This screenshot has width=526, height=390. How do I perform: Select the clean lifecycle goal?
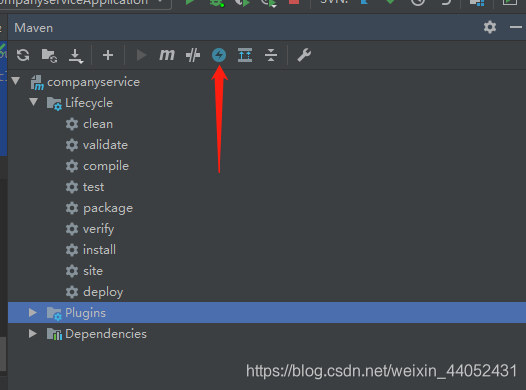pos(98,124)
